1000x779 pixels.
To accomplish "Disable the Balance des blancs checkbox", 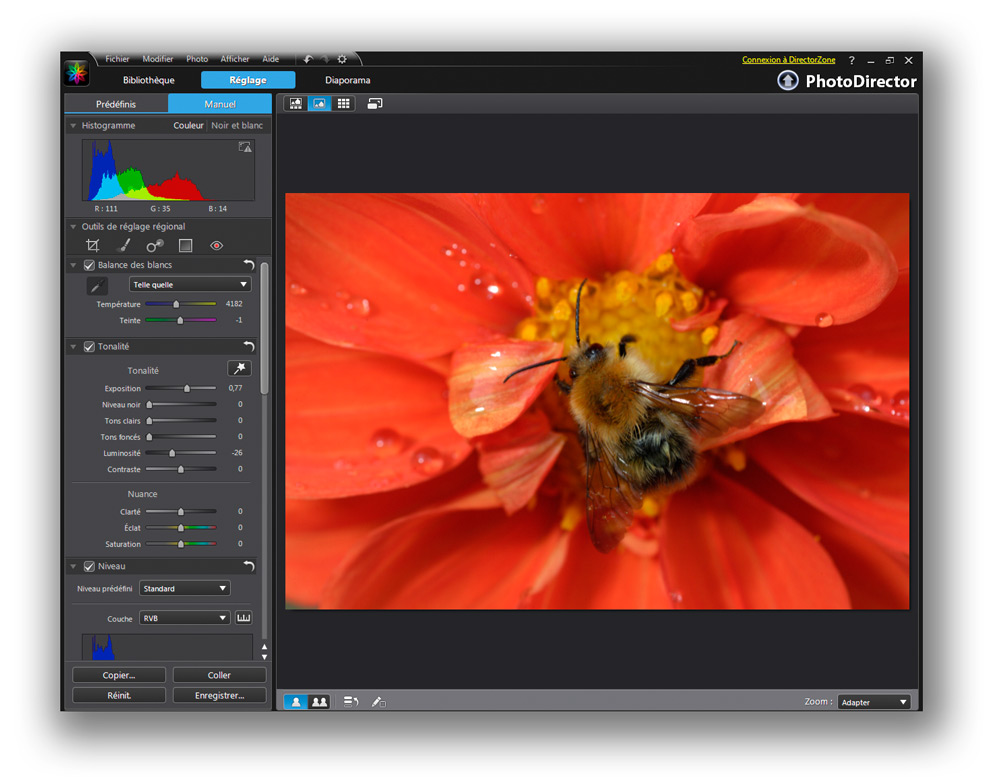I will point(89,265).
